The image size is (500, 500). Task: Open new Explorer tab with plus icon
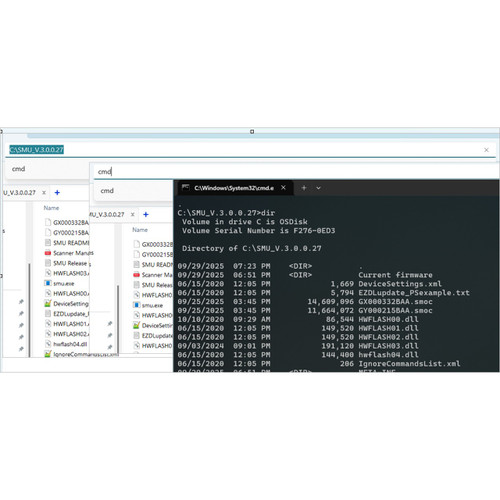[57, 193]
